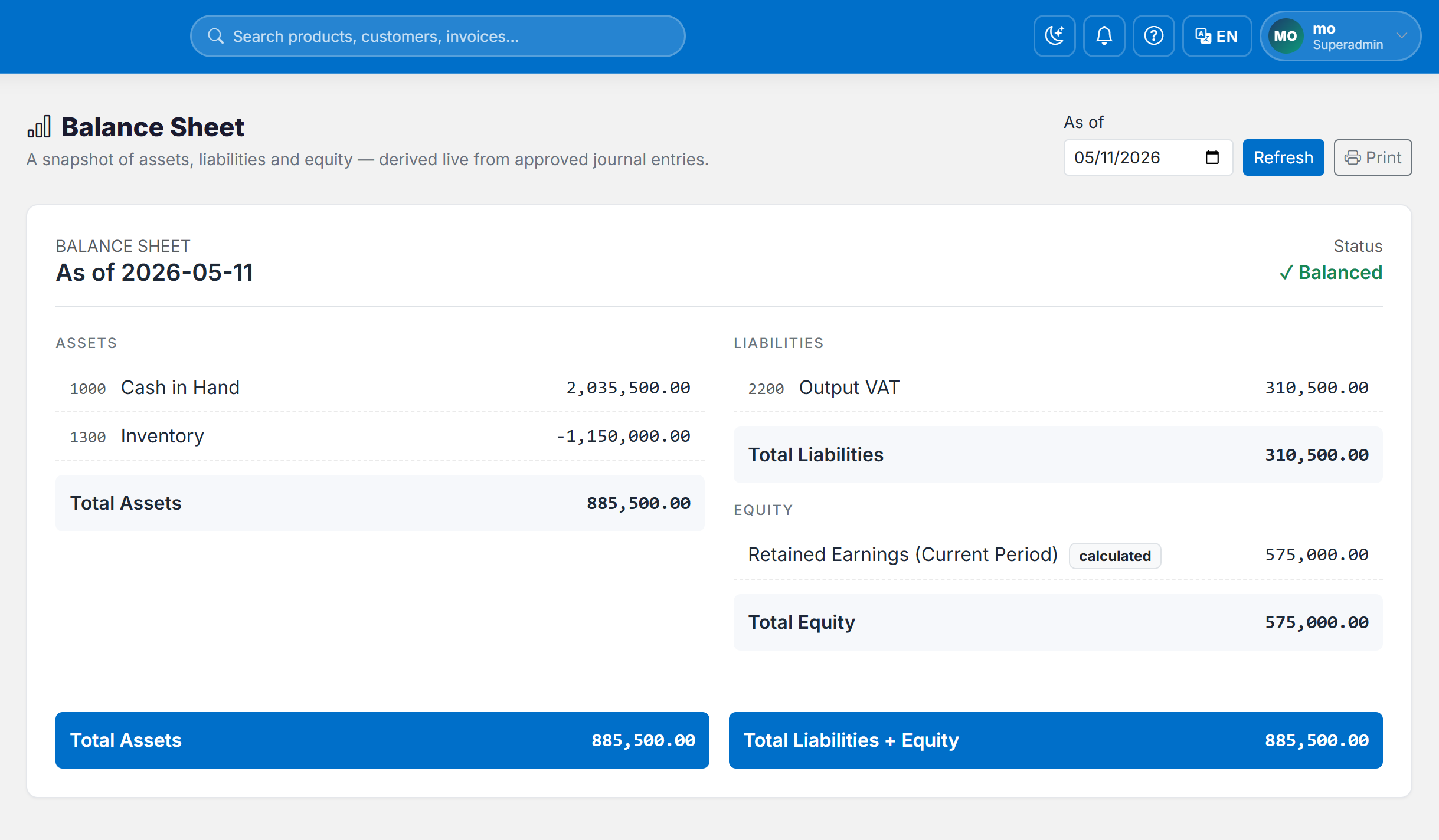
Task: Click the blue Total Assets banner
Action: point(382,740)
